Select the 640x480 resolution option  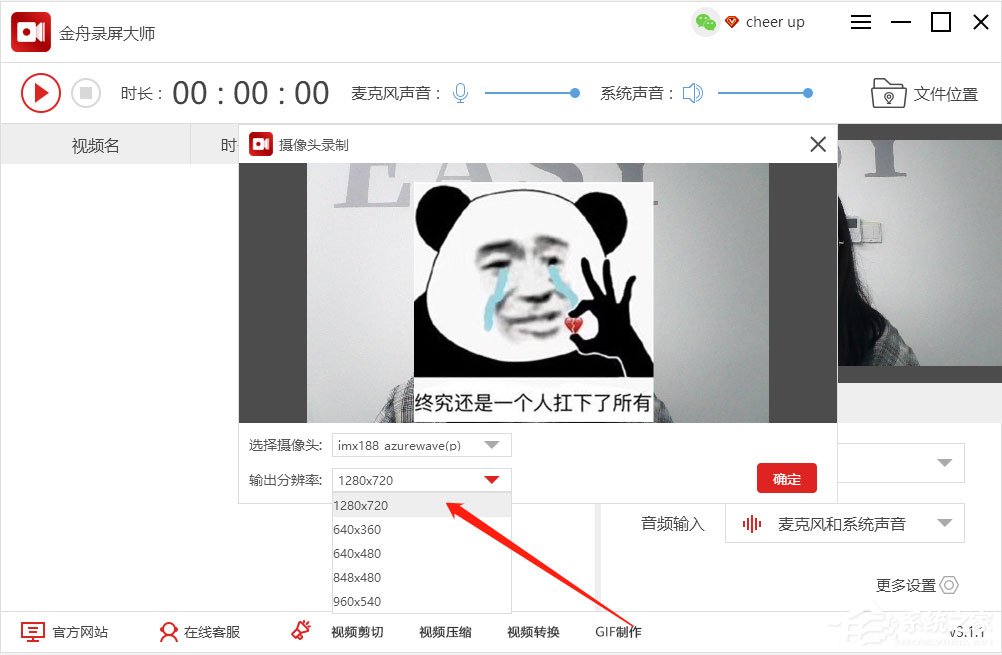(358, 553)
